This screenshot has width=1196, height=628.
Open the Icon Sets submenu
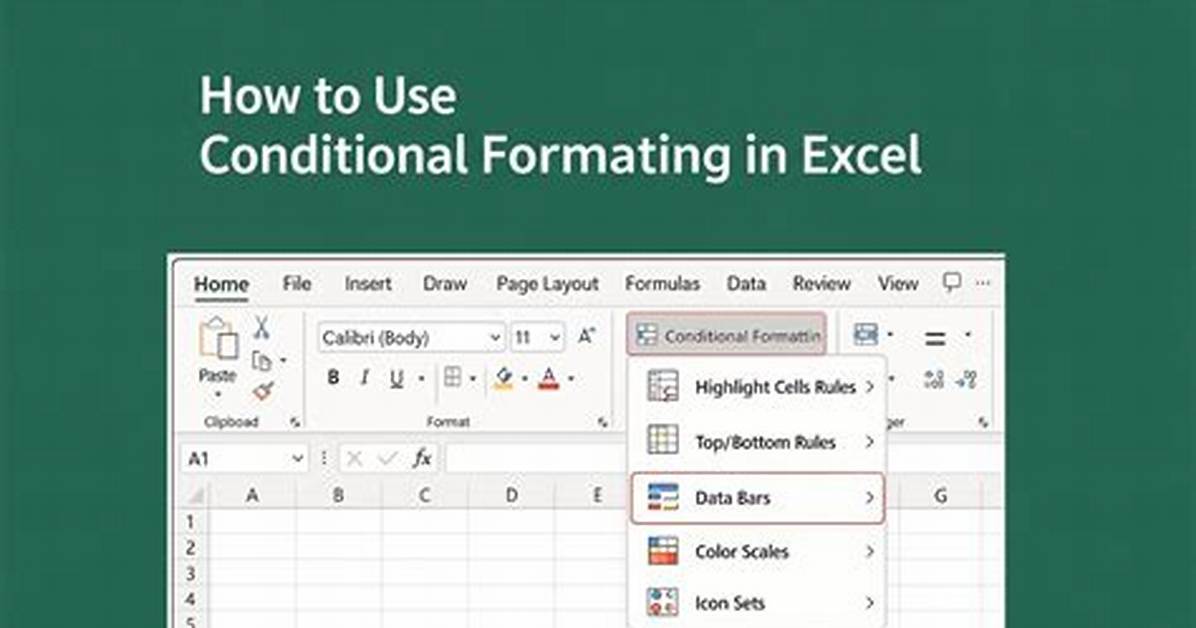click(758, 603)
